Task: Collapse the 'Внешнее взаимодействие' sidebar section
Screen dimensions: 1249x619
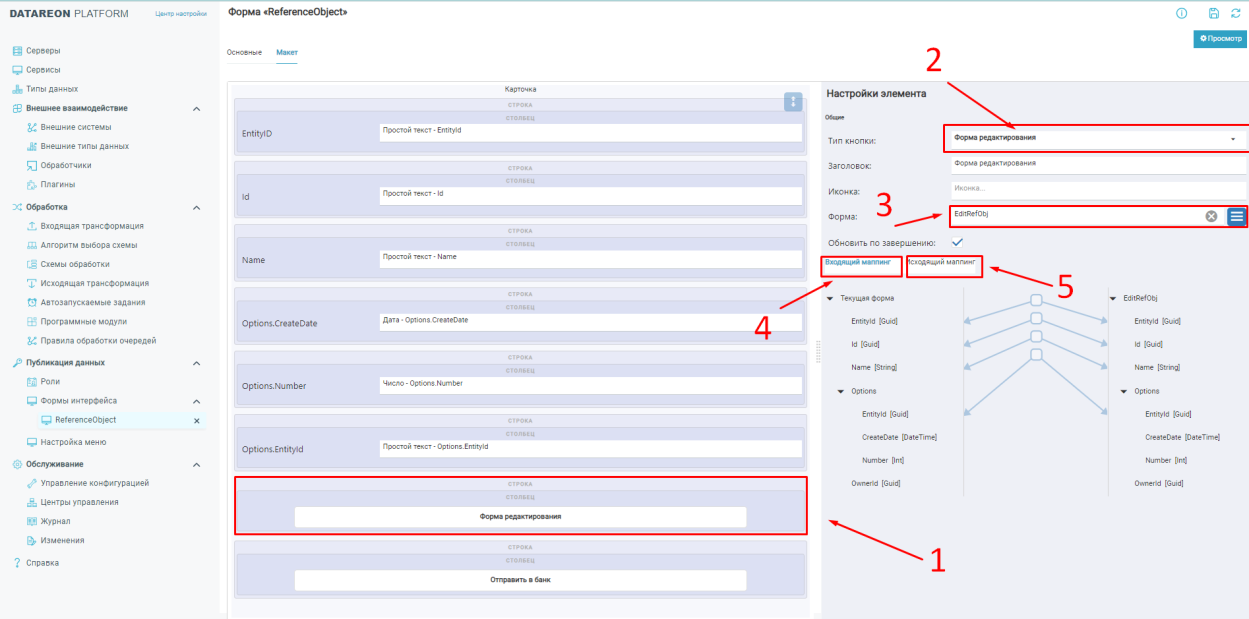Action: pyautogui.click(x=196, y=108)
